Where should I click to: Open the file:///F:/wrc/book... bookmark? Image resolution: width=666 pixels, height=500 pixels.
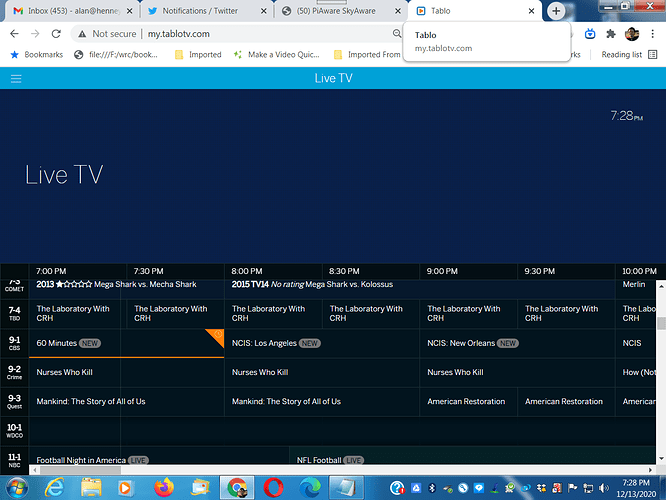[x=116, y=54]
